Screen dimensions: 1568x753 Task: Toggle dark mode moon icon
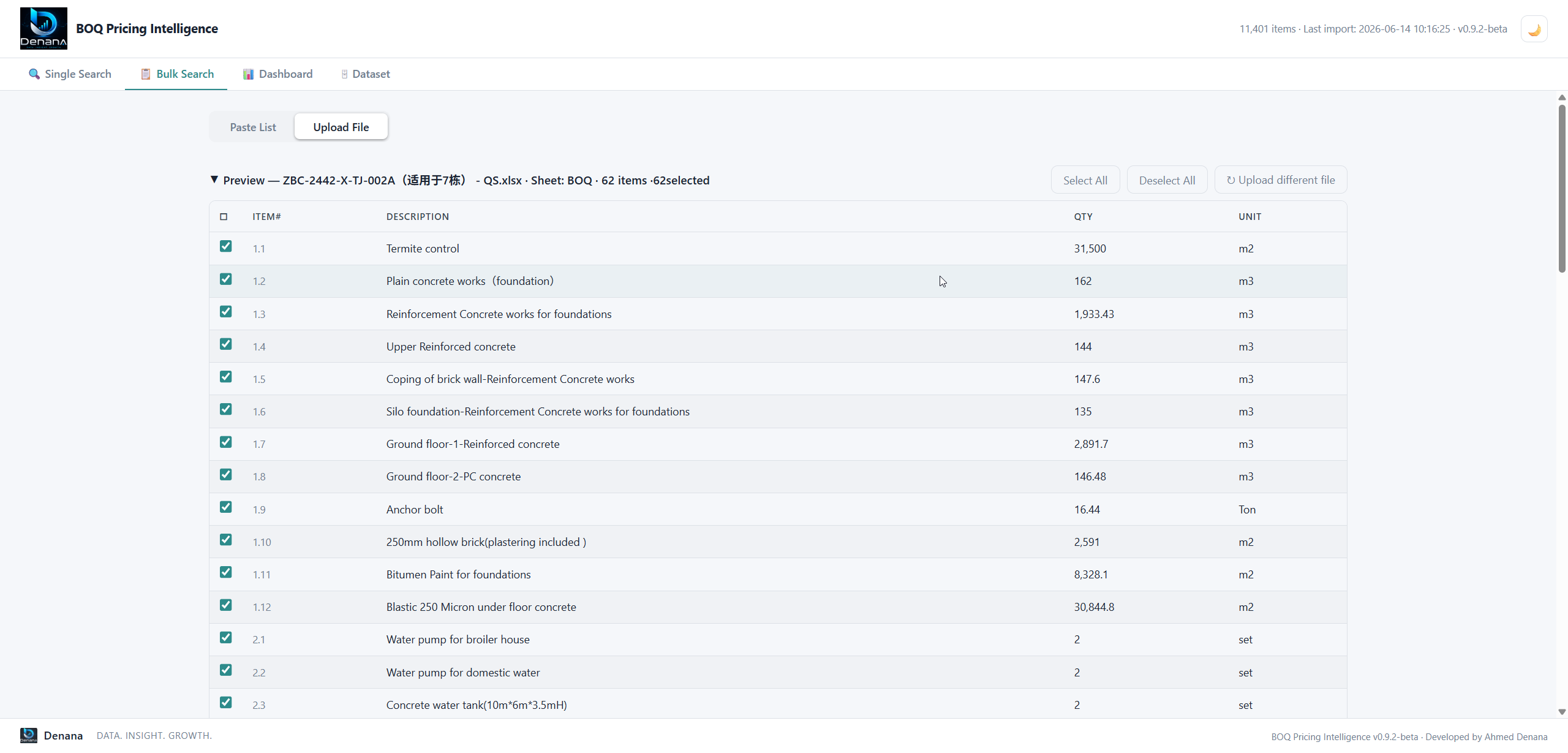[x=1534, y=29]
